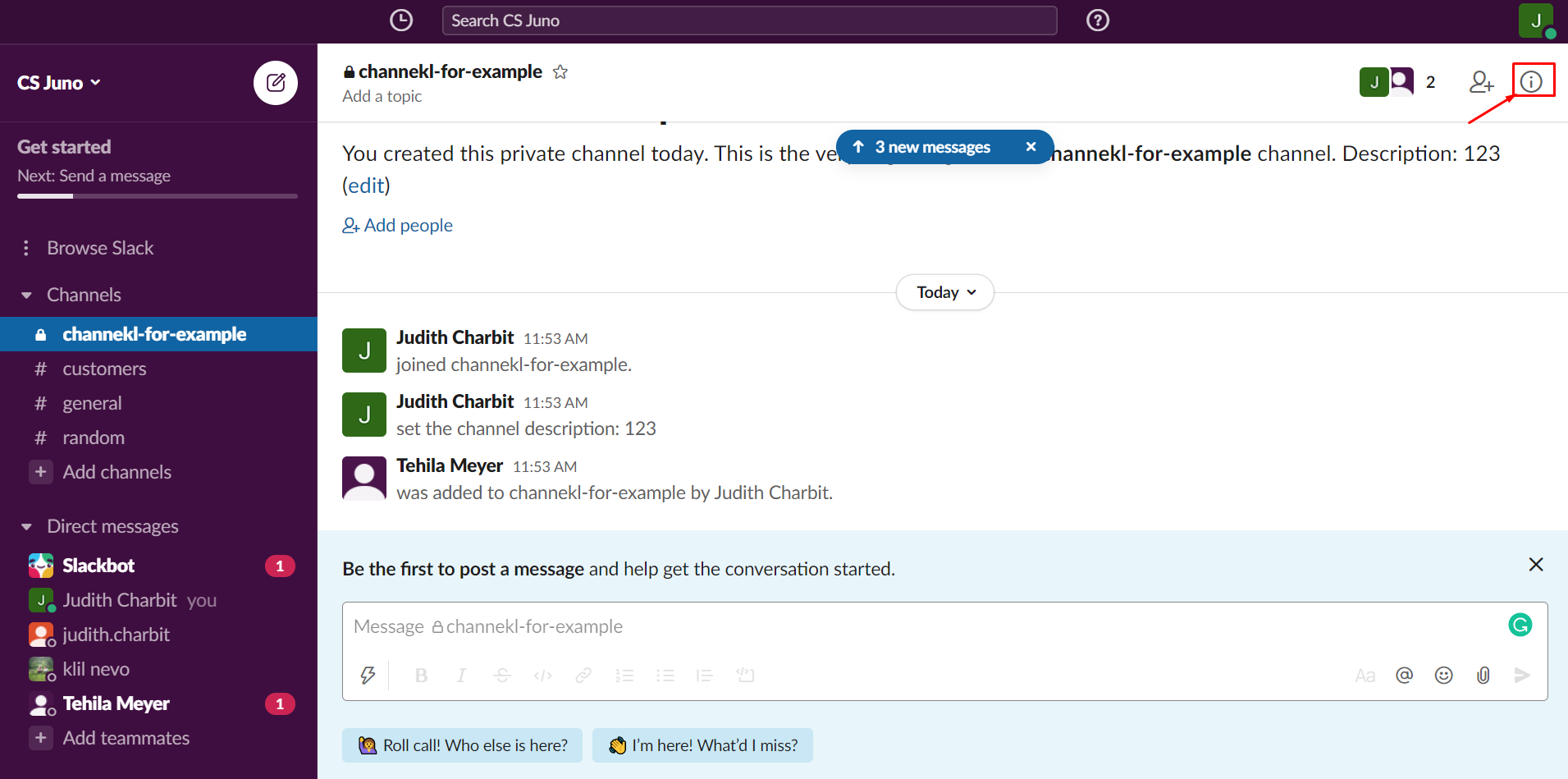
Task: Click the edit description link
Action: (x=366, y=186)
